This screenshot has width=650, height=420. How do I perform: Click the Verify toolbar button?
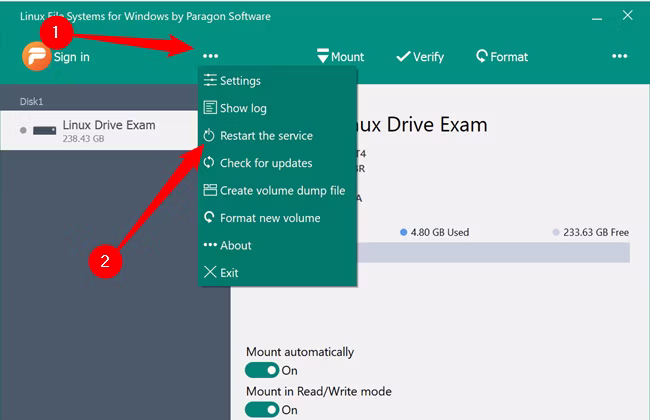pyautogui.click(x=420, y=56)
